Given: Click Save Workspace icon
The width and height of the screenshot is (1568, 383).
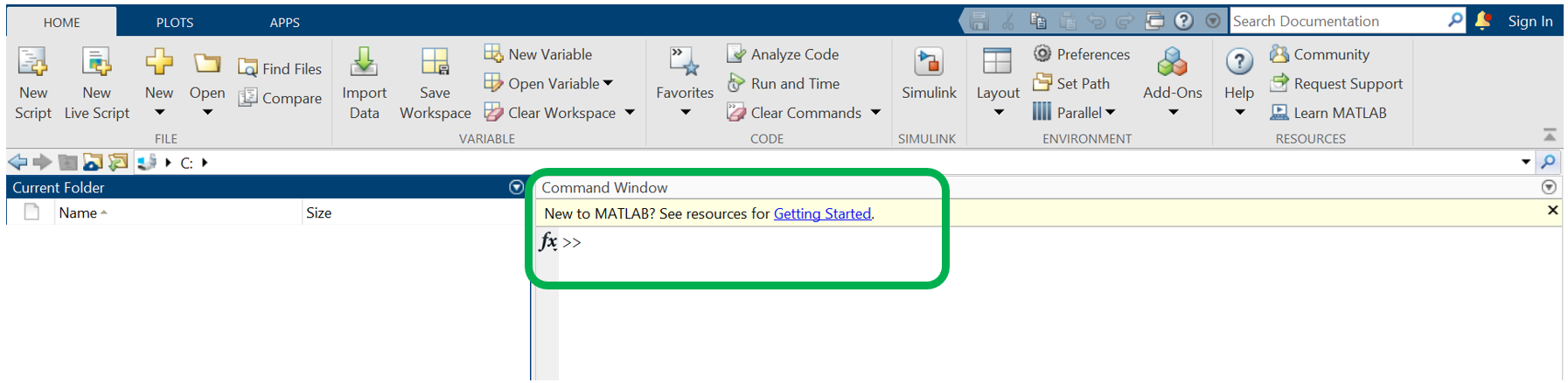Looking at the screenshot, I should pos(435,63).
